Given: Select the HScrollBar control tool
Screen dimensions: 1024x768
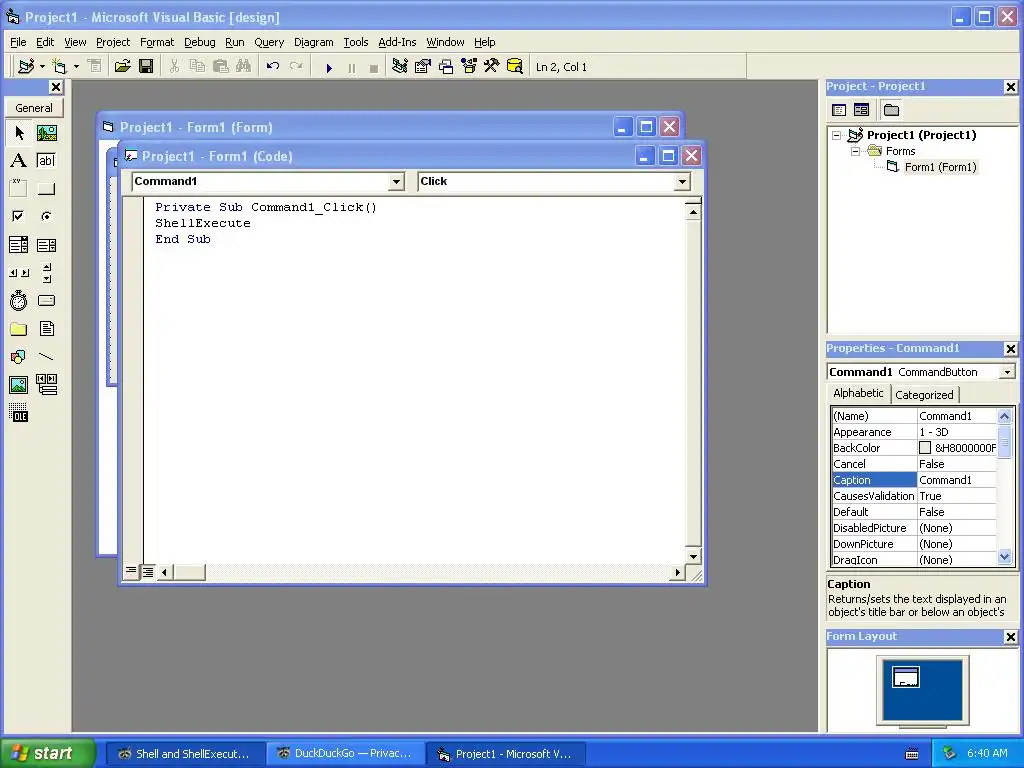Looking at the screenshot, I should point(19,273).
